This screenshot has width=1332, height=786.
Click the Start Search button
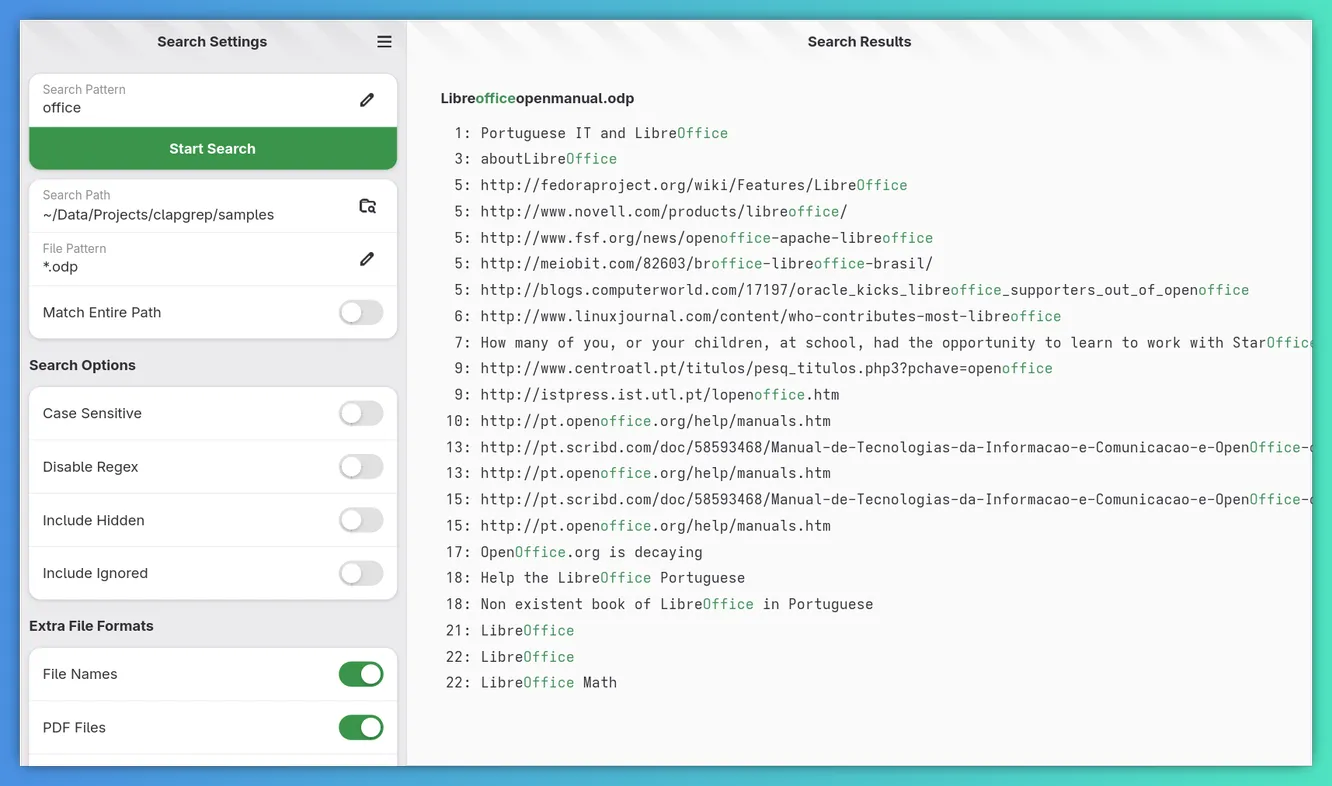click(213, 148)
